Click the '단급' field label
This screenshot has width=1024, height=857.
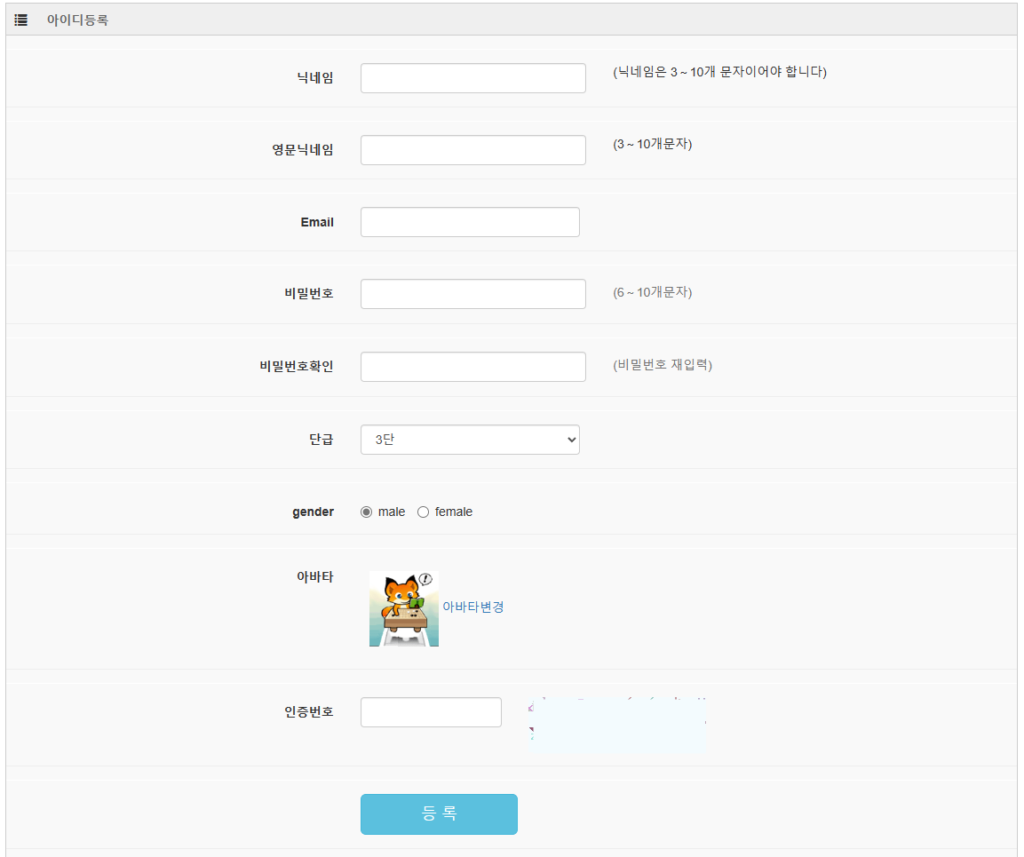321,440
